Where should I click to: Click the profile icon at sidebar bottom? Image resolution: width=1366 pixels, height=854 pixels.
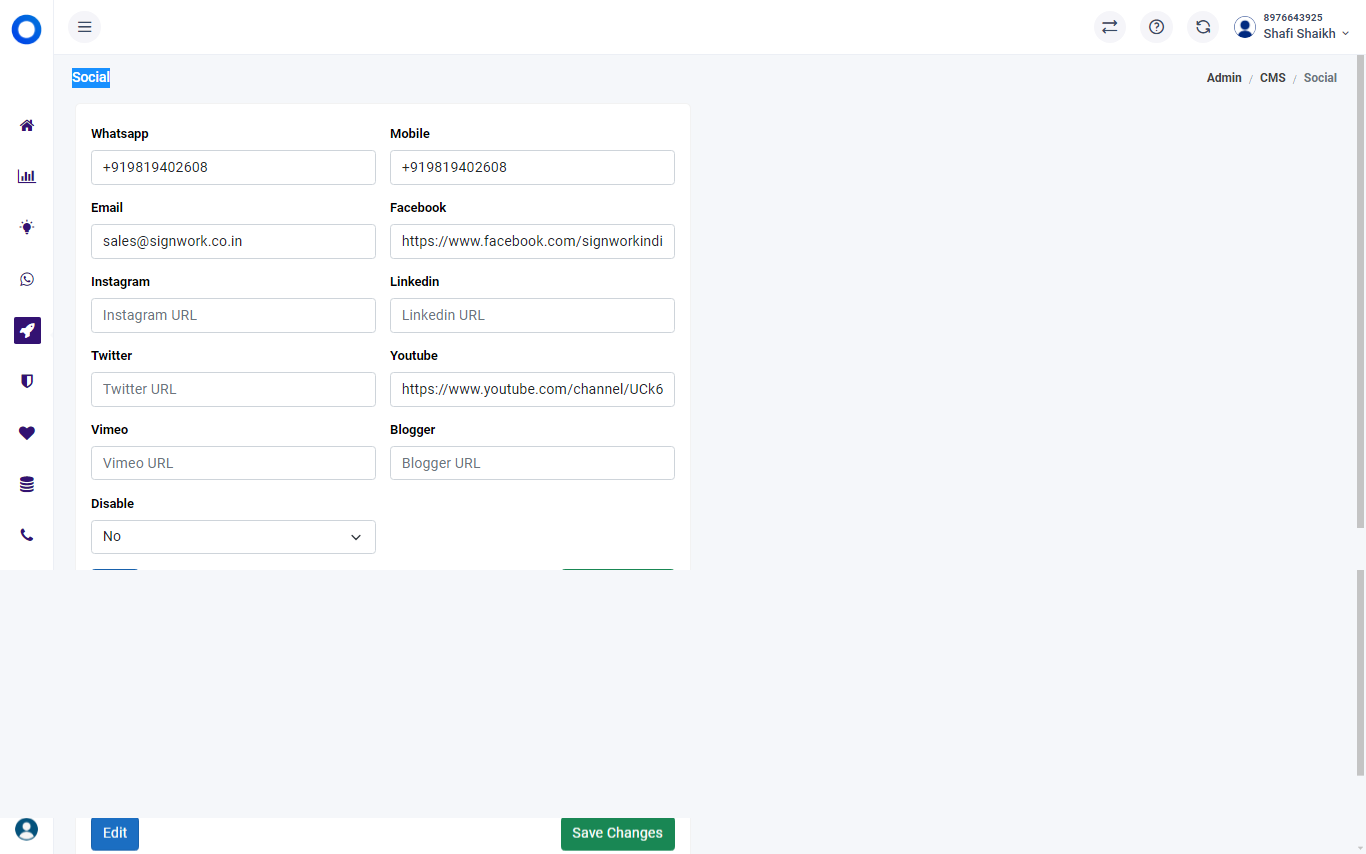tap(27, 829)
